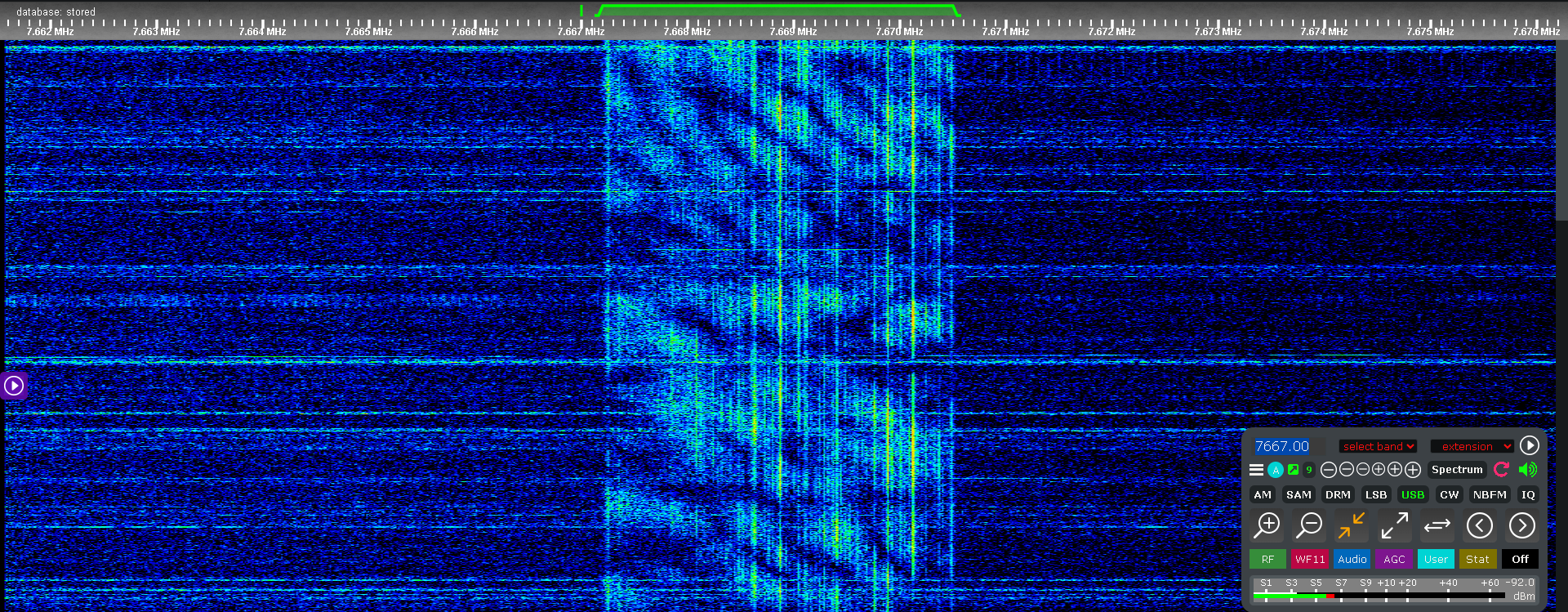1568x612 pixels.
Task: Click the left chevron page-down icon
Action: 1480,525
